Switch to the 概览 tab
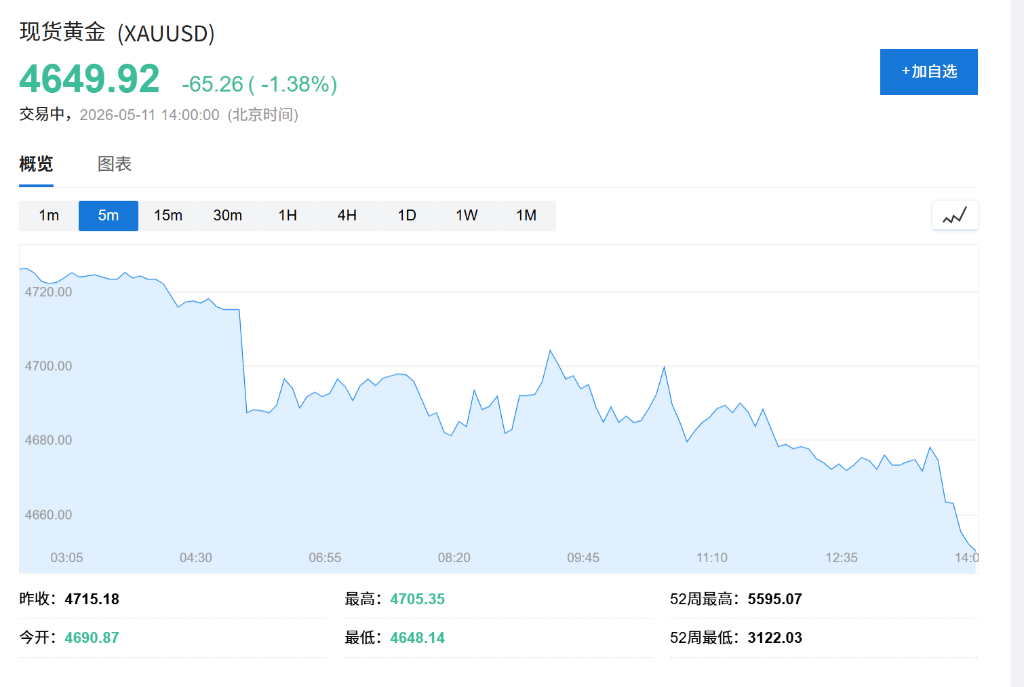This screenshot has width=1024, height=687. coord(36,164)
